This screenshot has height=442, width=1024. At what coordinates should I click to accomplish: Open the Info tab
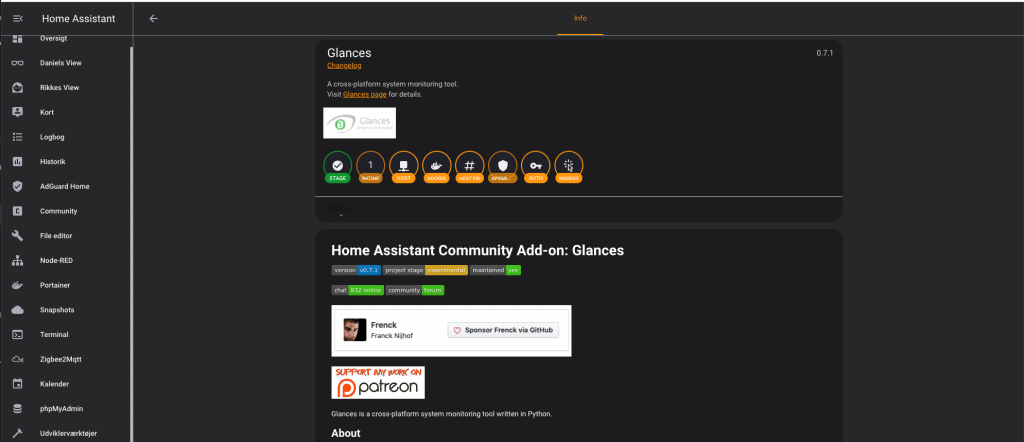click(580, 18)
